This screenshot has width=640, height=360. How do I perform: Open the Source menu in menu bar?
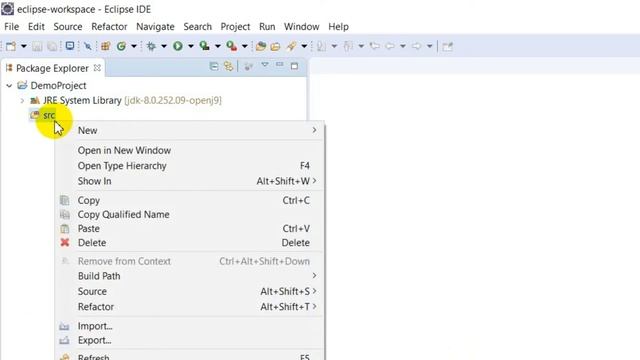[68, 27]
